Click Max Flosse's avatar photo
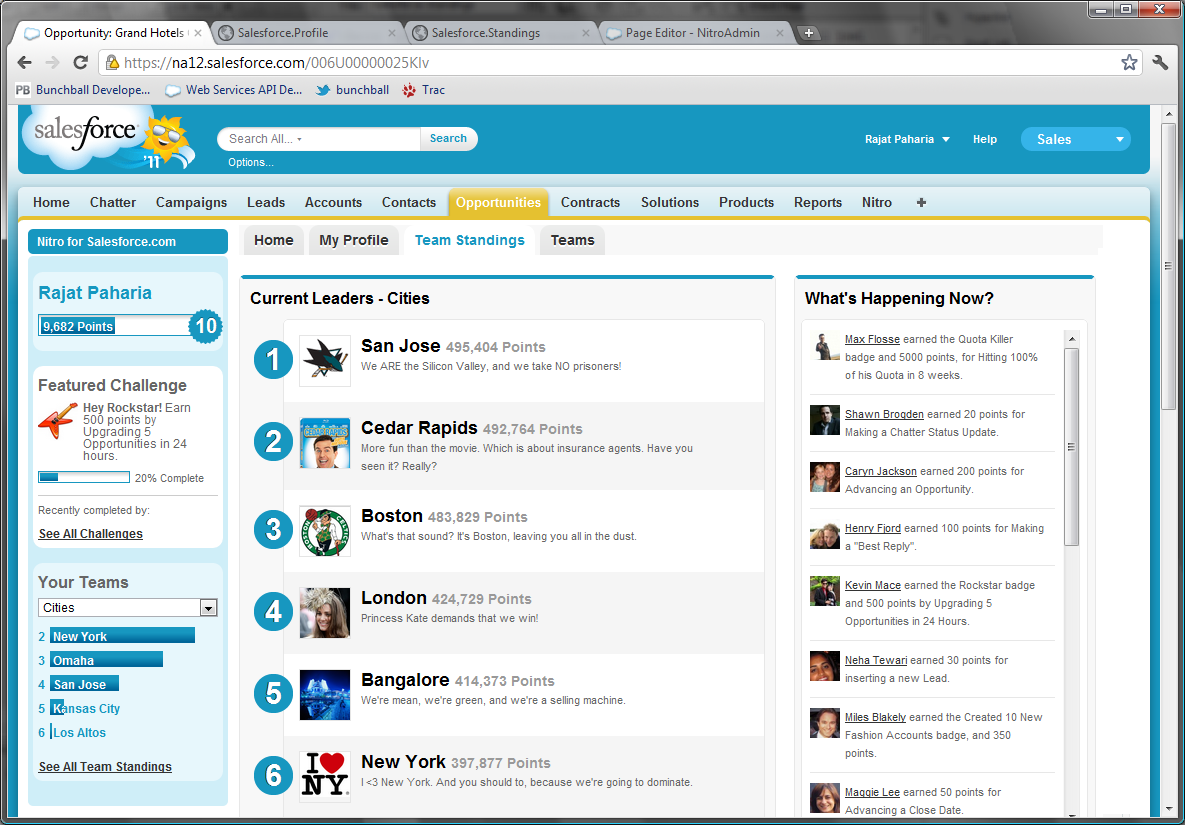 tap(825, 346)
